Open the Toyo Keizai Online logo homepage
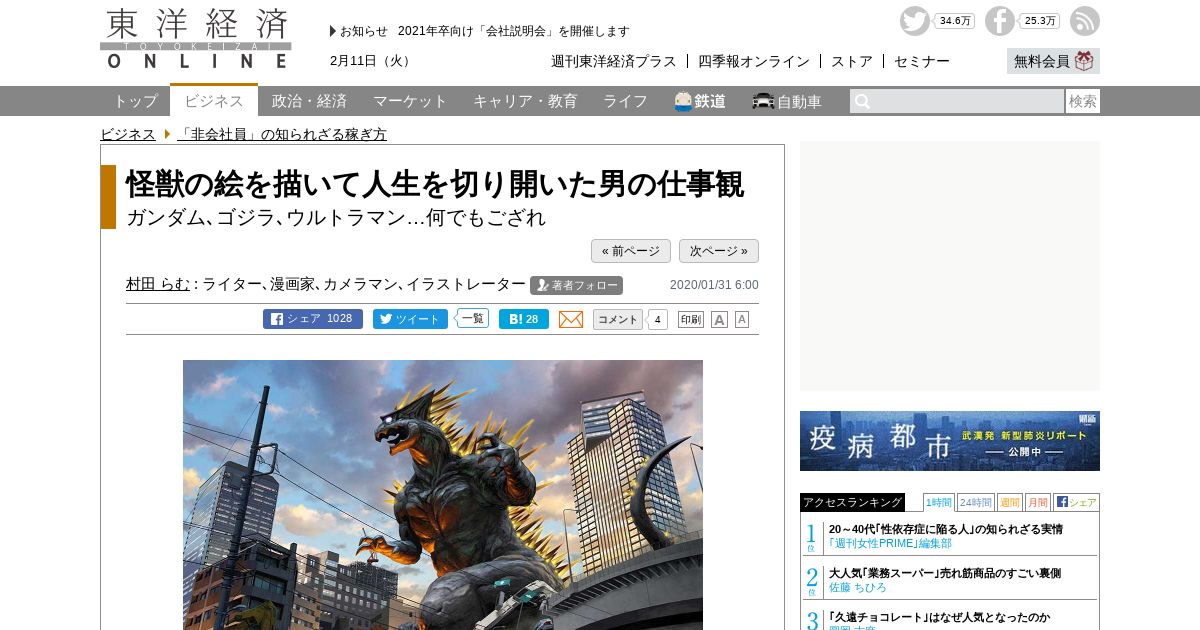This screenshot has height=630, width=1200. [196, 38]
